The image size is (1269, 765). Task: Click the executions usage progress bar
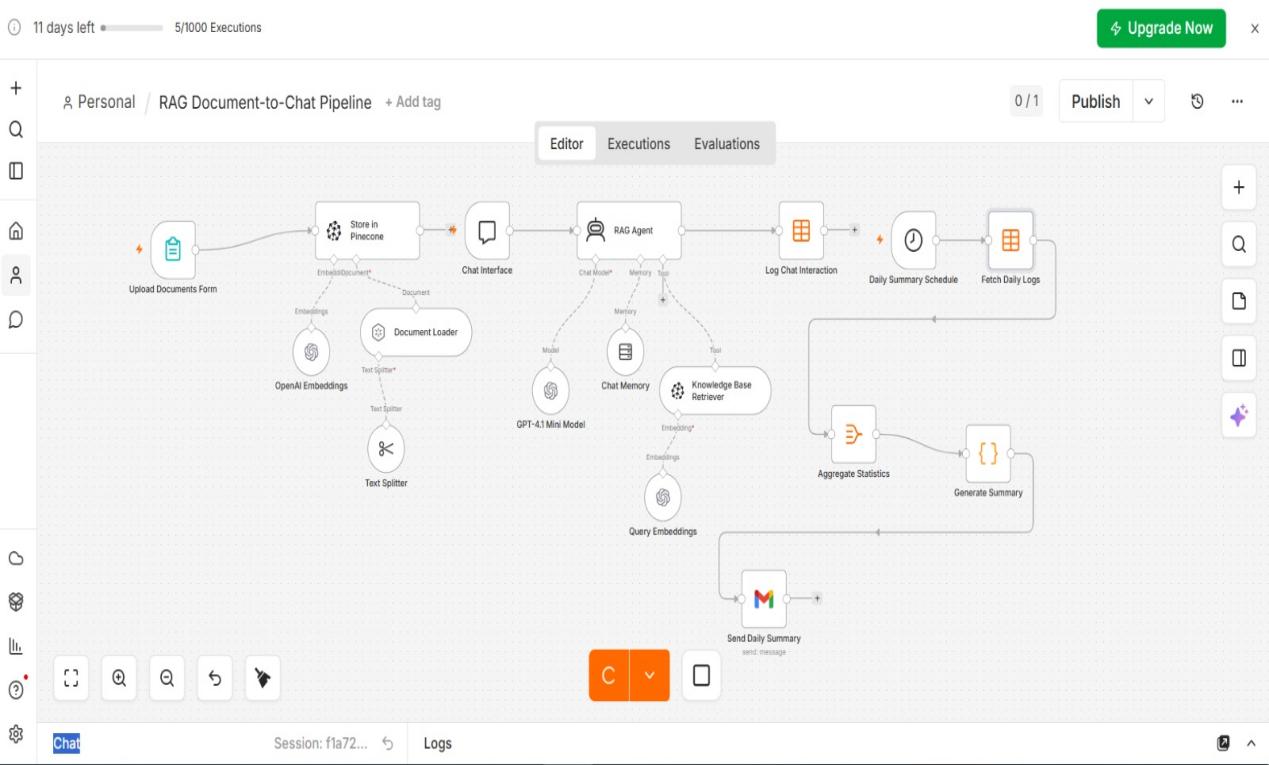coord(133,28)
